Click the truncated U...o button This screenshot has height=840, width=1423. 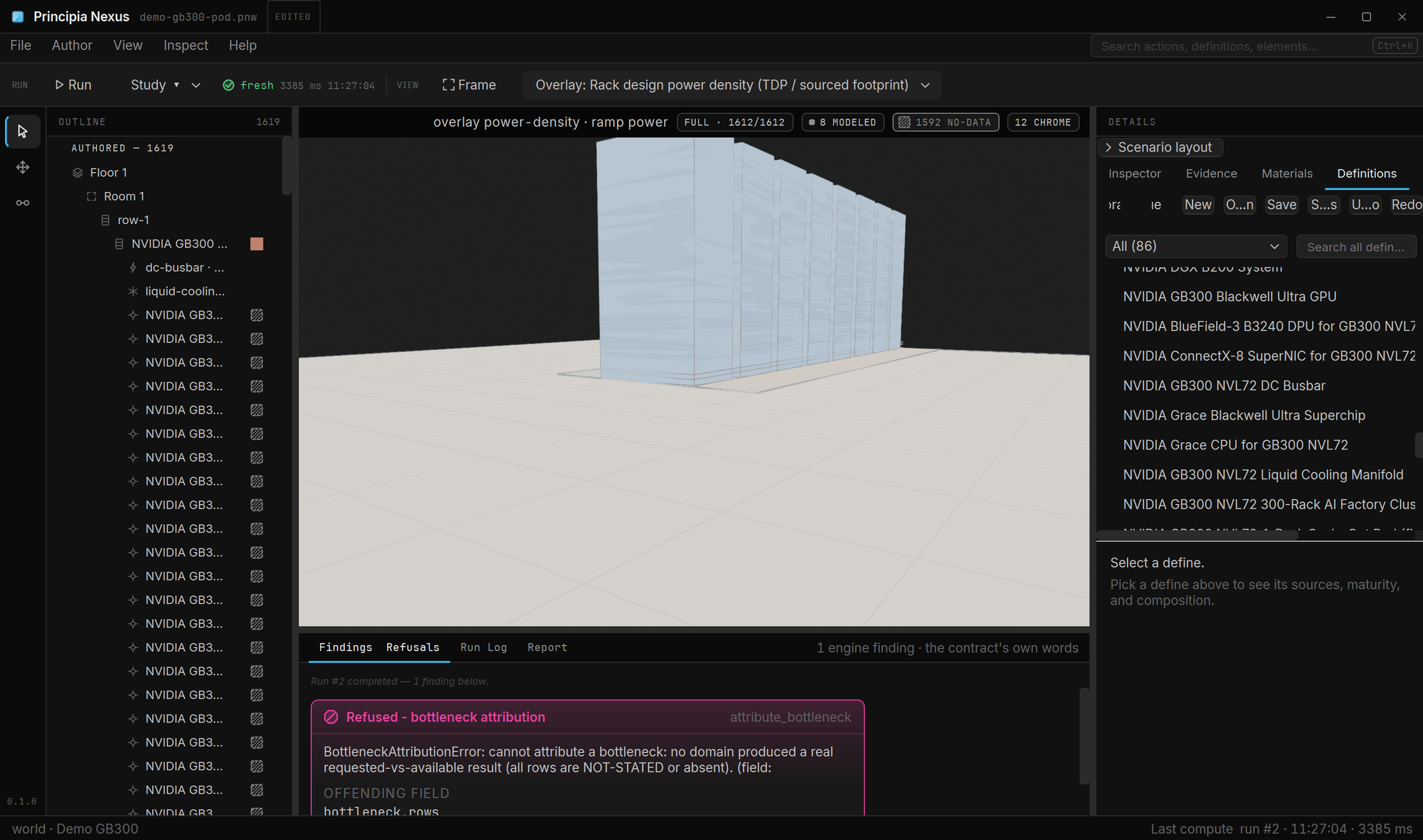click(1365, 205)
